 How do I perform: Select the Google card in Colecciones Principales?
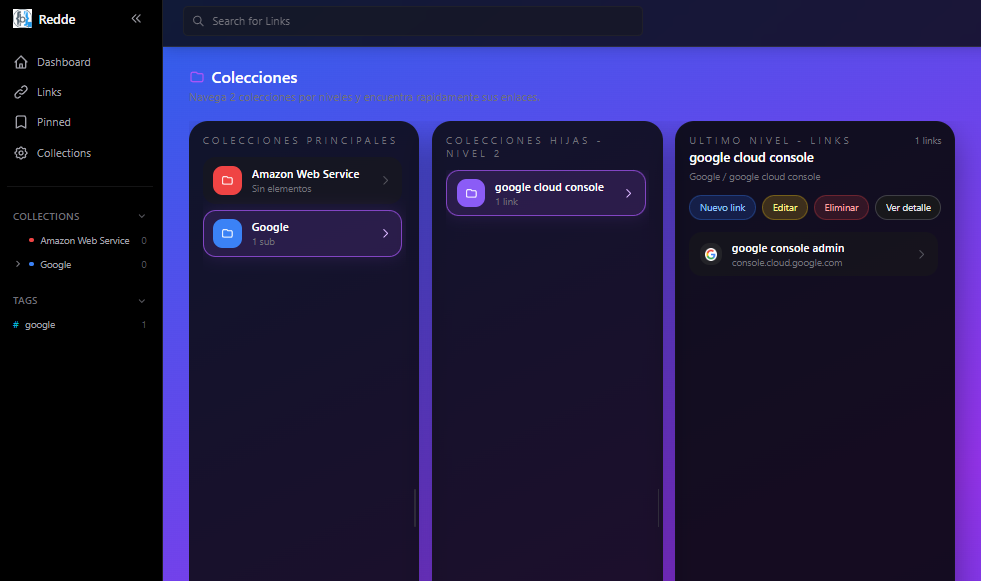tap(302, 233)
